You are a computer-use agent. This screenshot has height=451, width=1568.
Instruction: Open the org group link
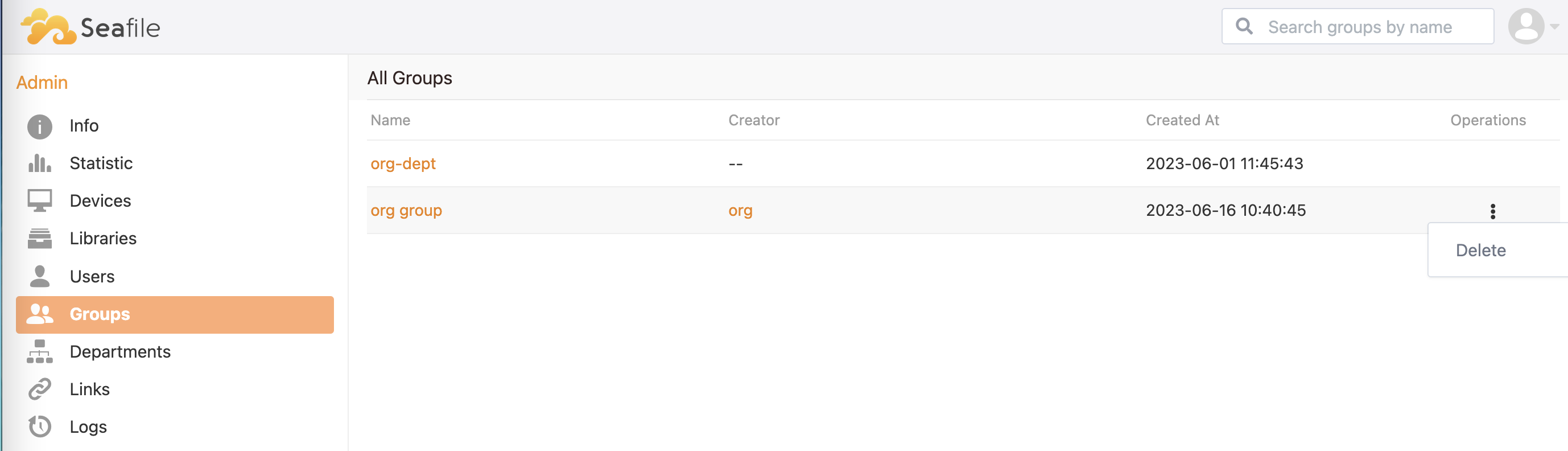pyautogui.click(x=406, y=210)
